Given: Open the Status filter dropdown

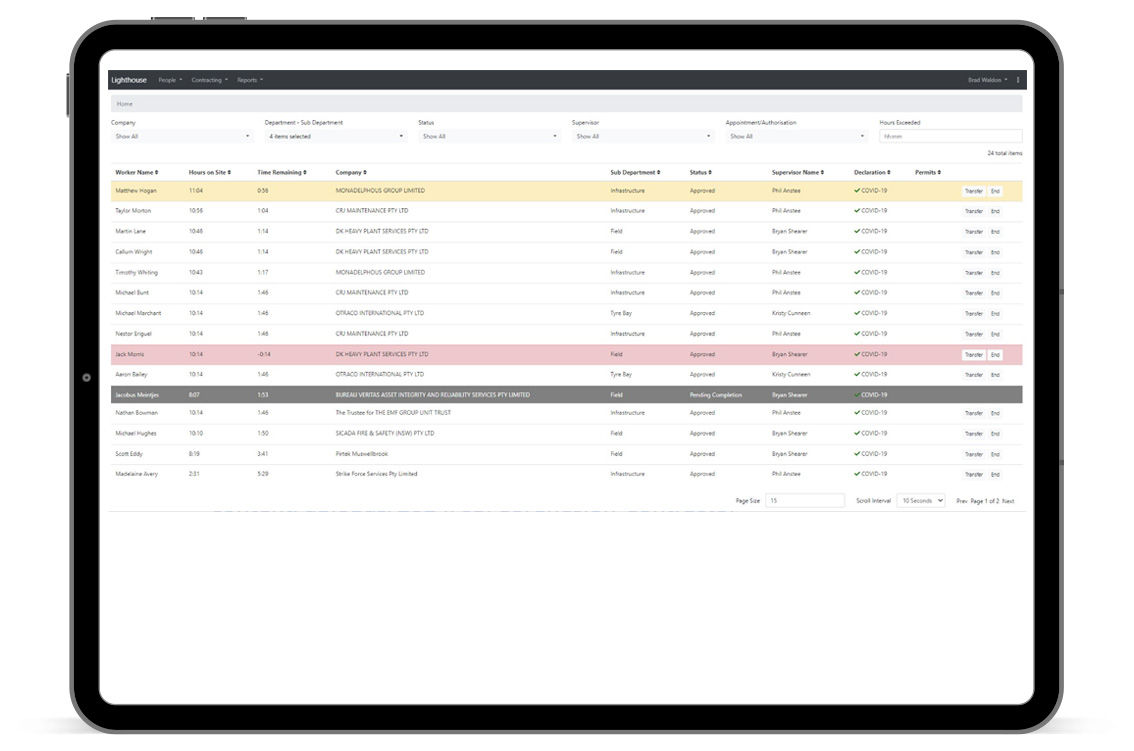Looking at the screenshot, I should pyautogui.click(x=489, y=136).
